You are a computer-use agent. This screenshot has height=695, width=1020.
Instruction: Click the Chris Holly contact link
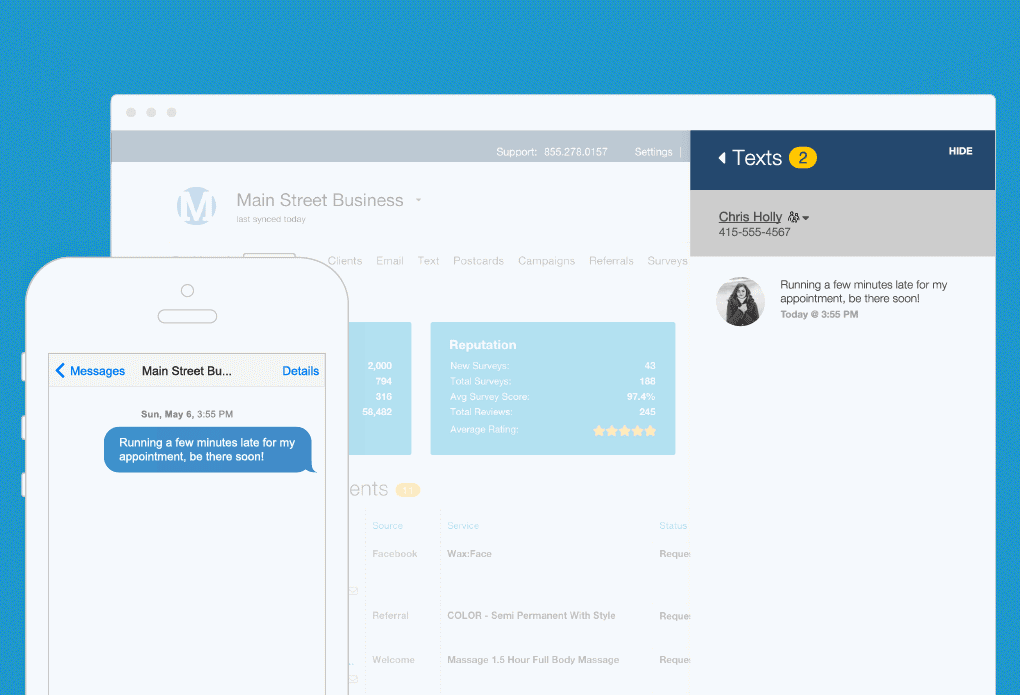(x=750, y=217)
